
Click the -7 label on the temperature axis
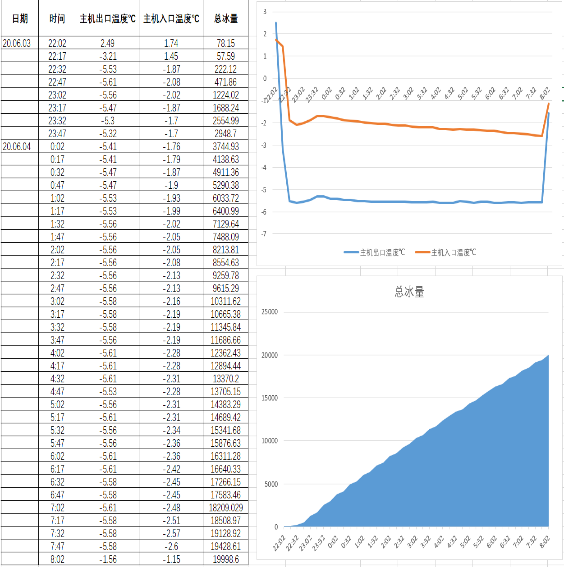(264, 234)
